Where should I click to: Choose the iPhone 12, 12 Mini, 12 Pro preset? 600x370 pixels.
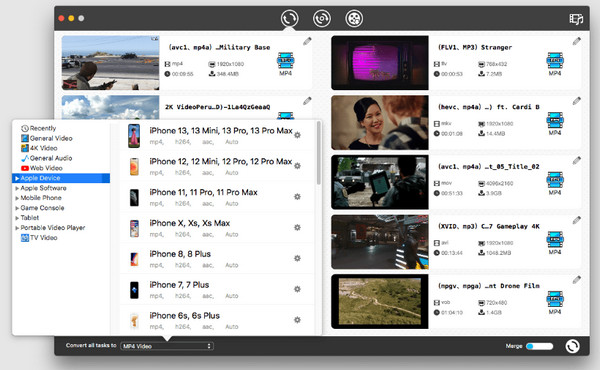click(217, 166)
